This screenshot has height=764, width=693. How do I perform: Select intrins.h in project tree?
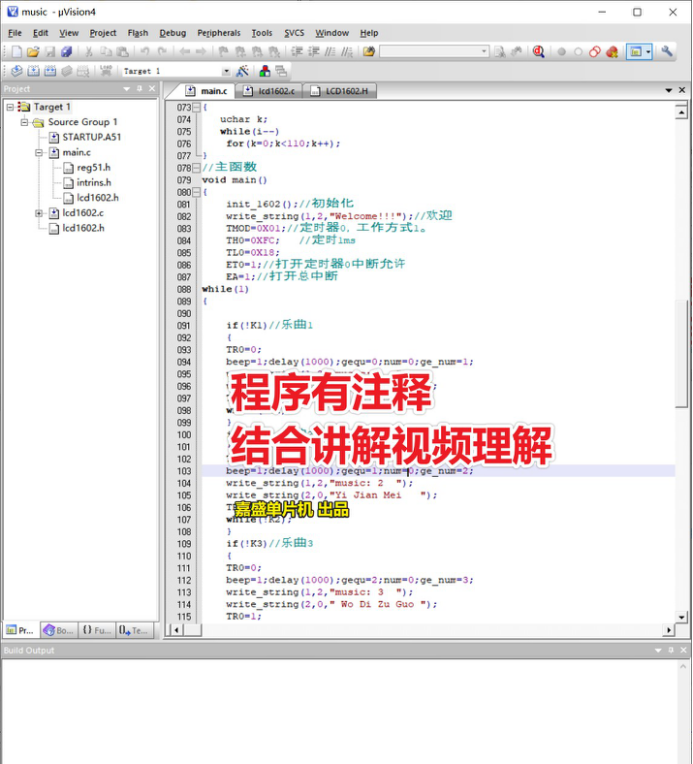94,183
